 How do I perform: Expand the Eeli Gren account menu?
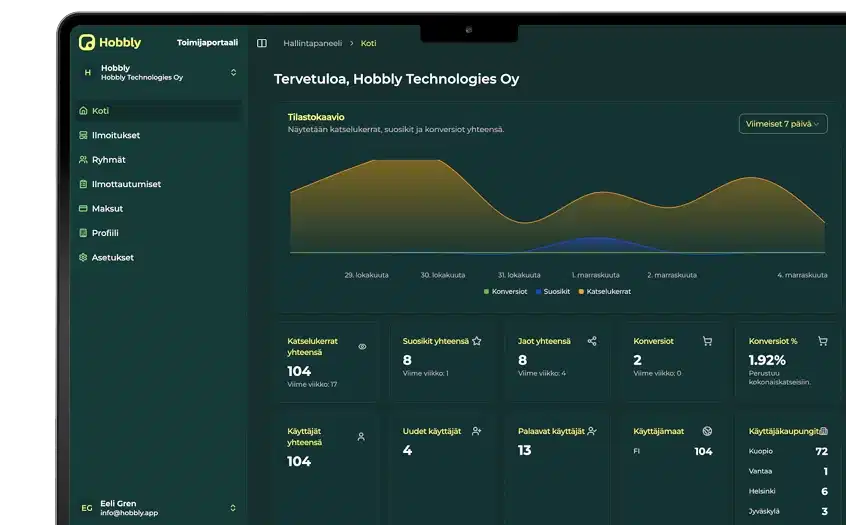(233, 508)
